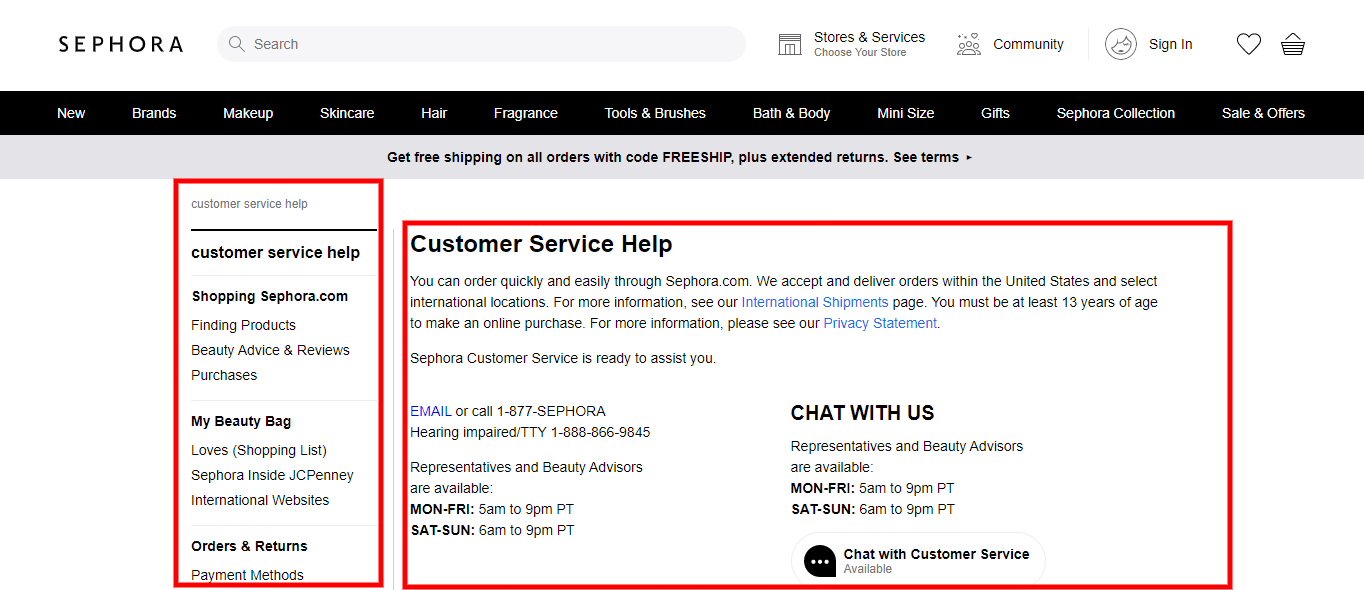This screenshot has height=590, width=1364.
Task: Click the Privacy Statement link
Action: [880, 323]
